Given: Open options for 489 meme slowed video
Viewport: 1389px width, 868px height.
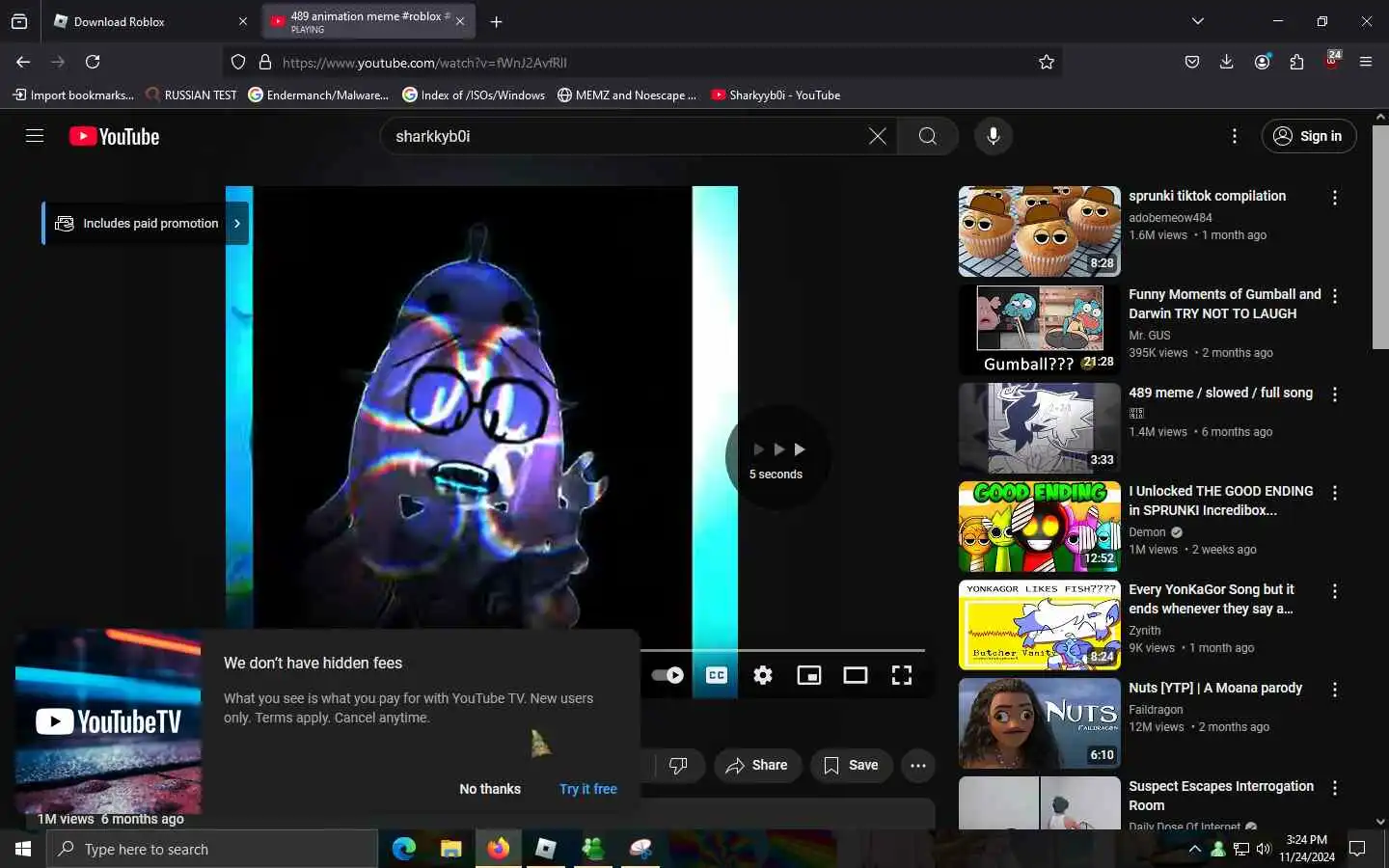Looking at the screenshot, I should coord(1335,394).
